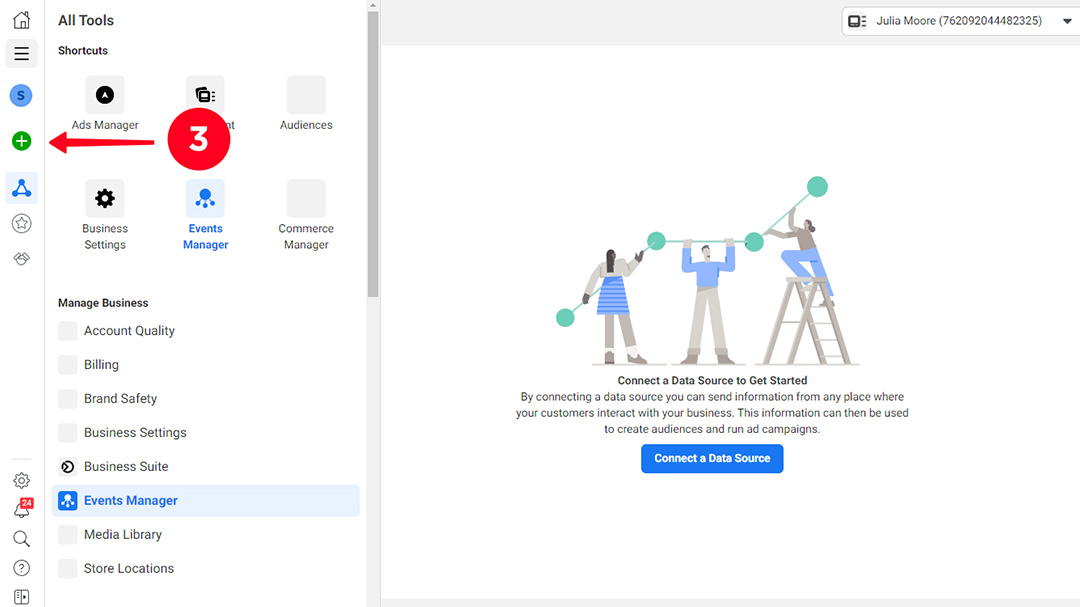Click the search magnifier icon
Screen dimensions: 1080x607
pos(21,538)
